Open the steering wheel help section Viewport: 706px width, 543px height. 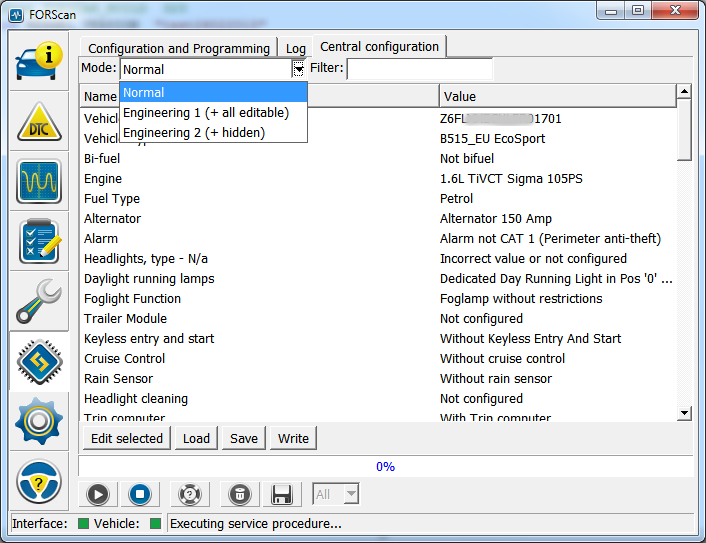tap(39, 482)
